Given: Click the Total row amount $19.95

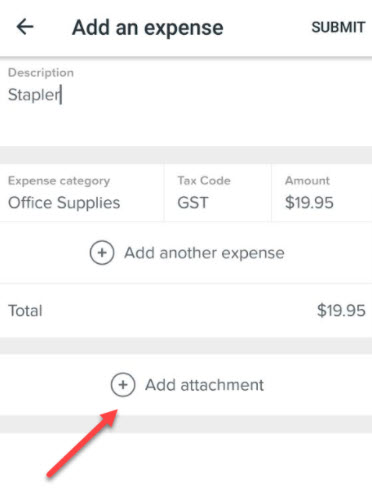Looking at the screenshot, I should pyautogui.click(x=341, y=310).
